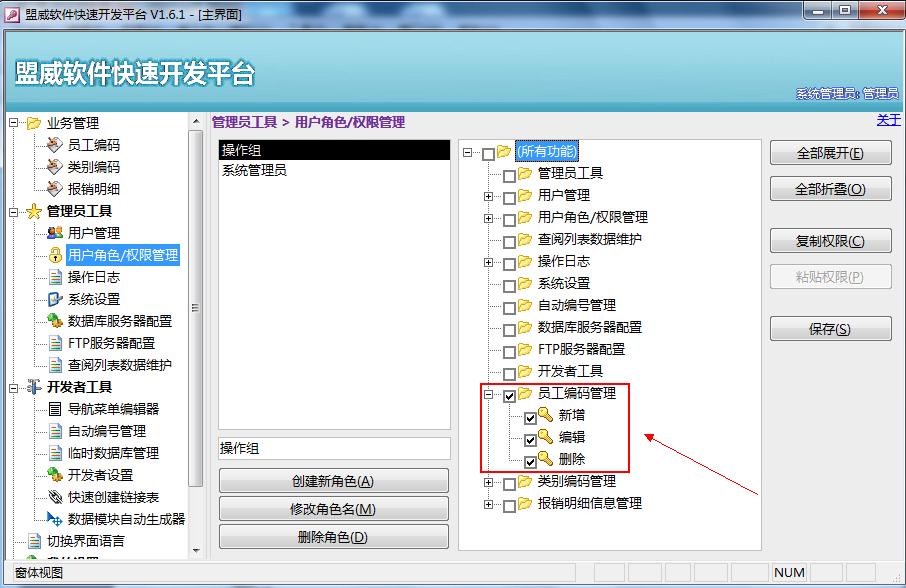Click the 快速创建链接表 link icon

[55, 497]
